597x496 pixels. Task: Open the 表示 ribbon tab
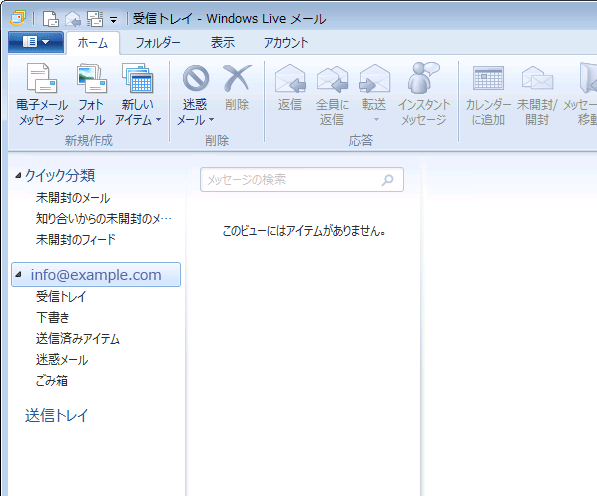[x=223, y=43]
